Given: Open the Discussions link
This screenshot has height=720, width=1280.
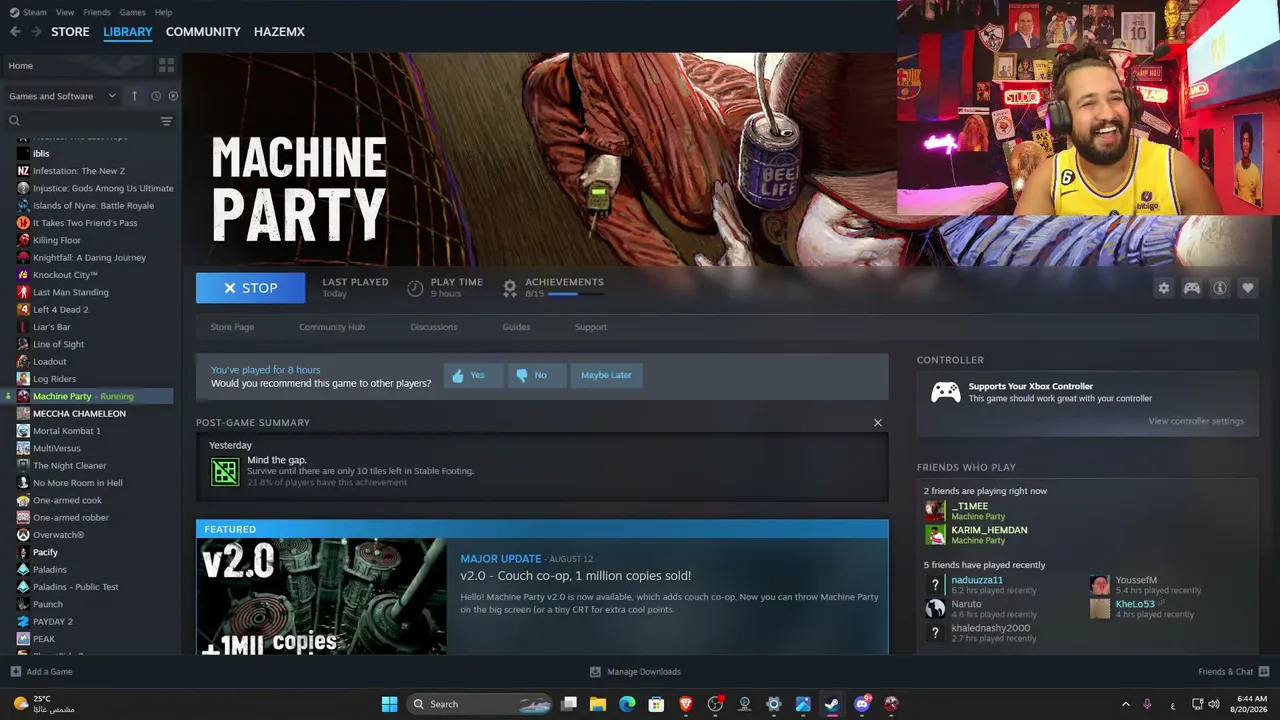Looking at the screenshot, I should 434,327.
